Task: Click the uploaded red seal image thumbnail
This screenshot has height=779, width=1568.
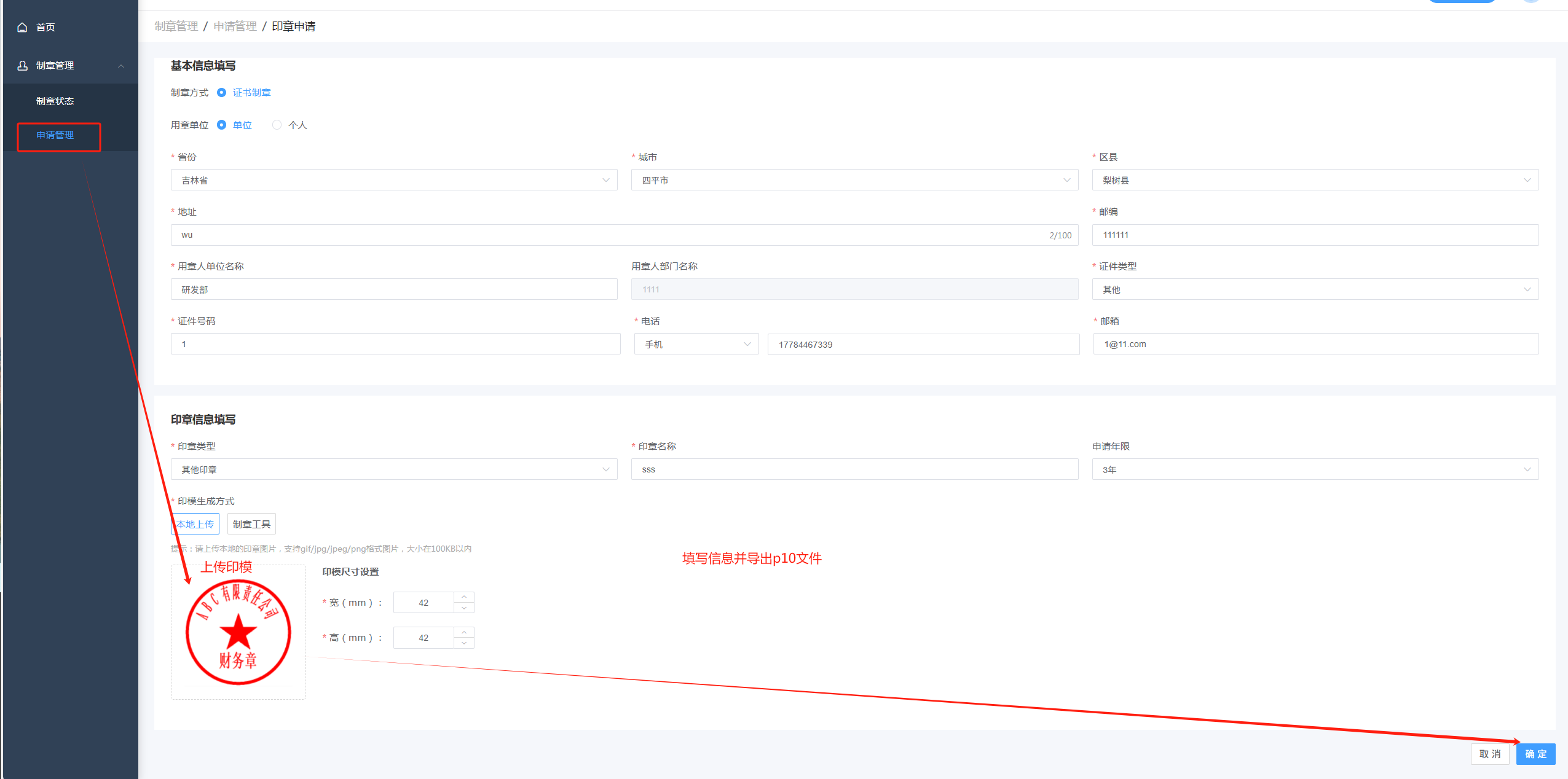Action: (238, 632)
